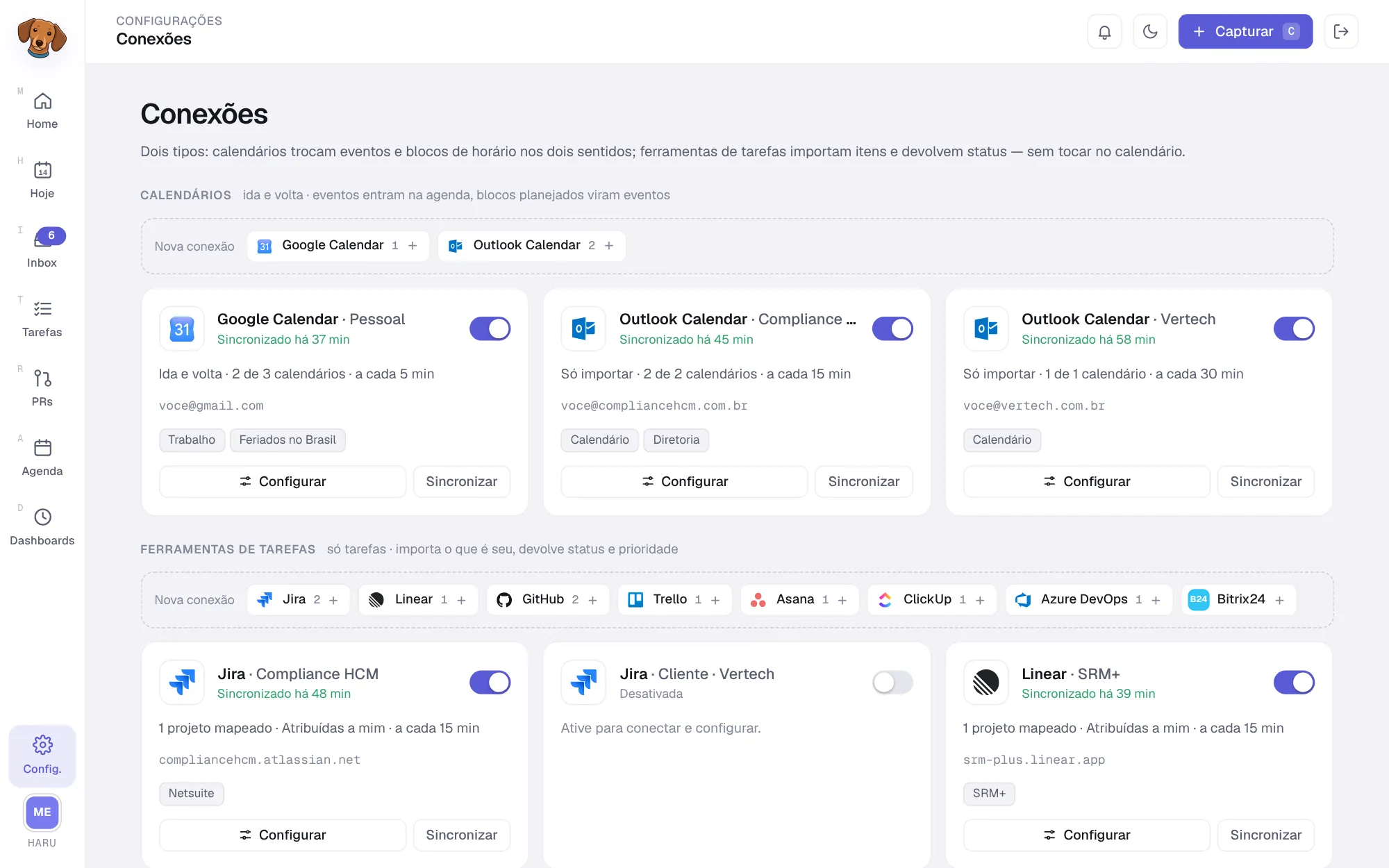Configure Linear SRM+ connection

[1087, 835]
